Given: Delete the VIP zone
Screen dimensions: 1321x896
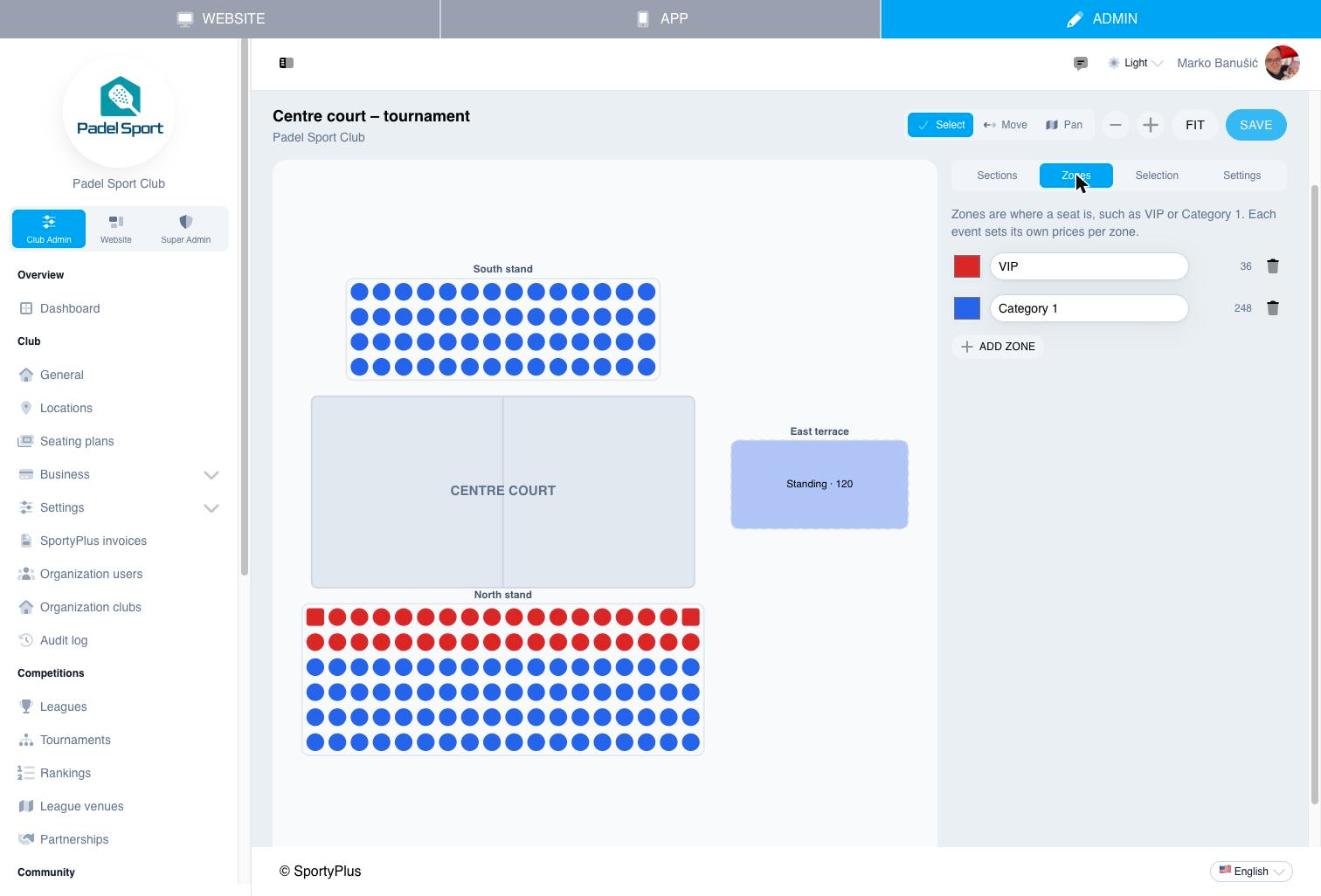Looking at the screenshot, I should pos(1273,266).
